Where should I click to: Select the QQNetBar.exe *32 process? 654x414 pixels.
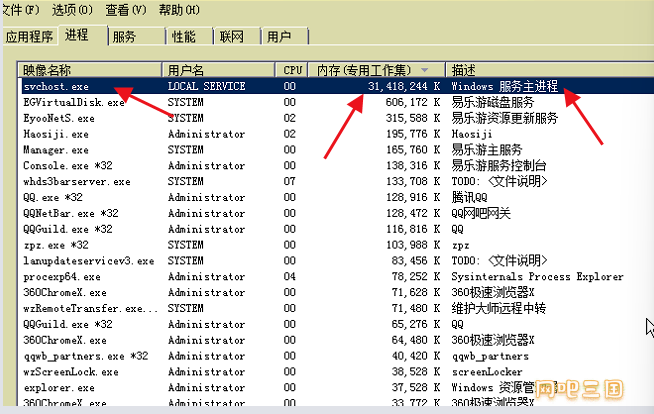[71, 213]
